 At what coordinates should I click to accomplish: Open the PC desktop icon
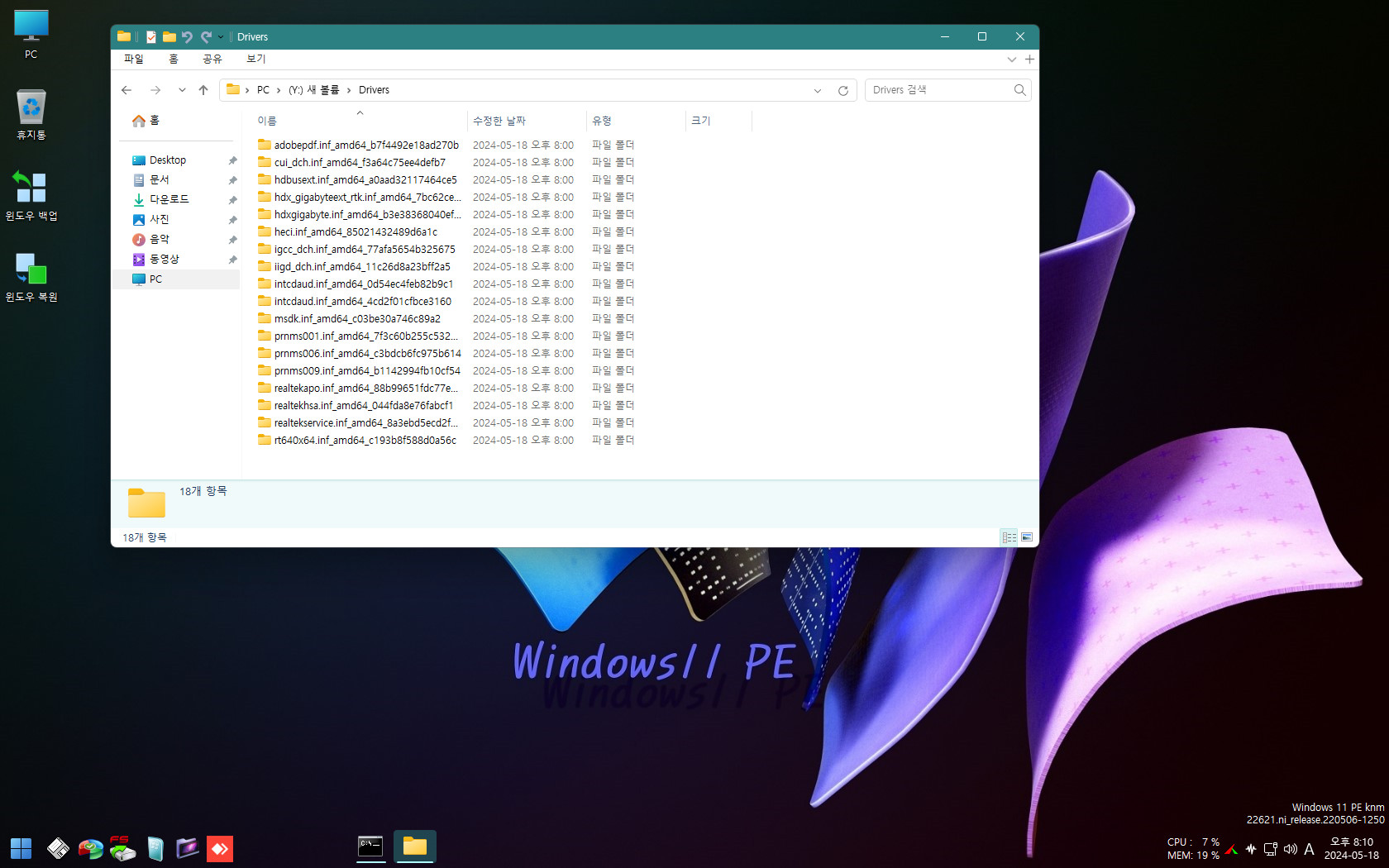(x=31, y=34)
